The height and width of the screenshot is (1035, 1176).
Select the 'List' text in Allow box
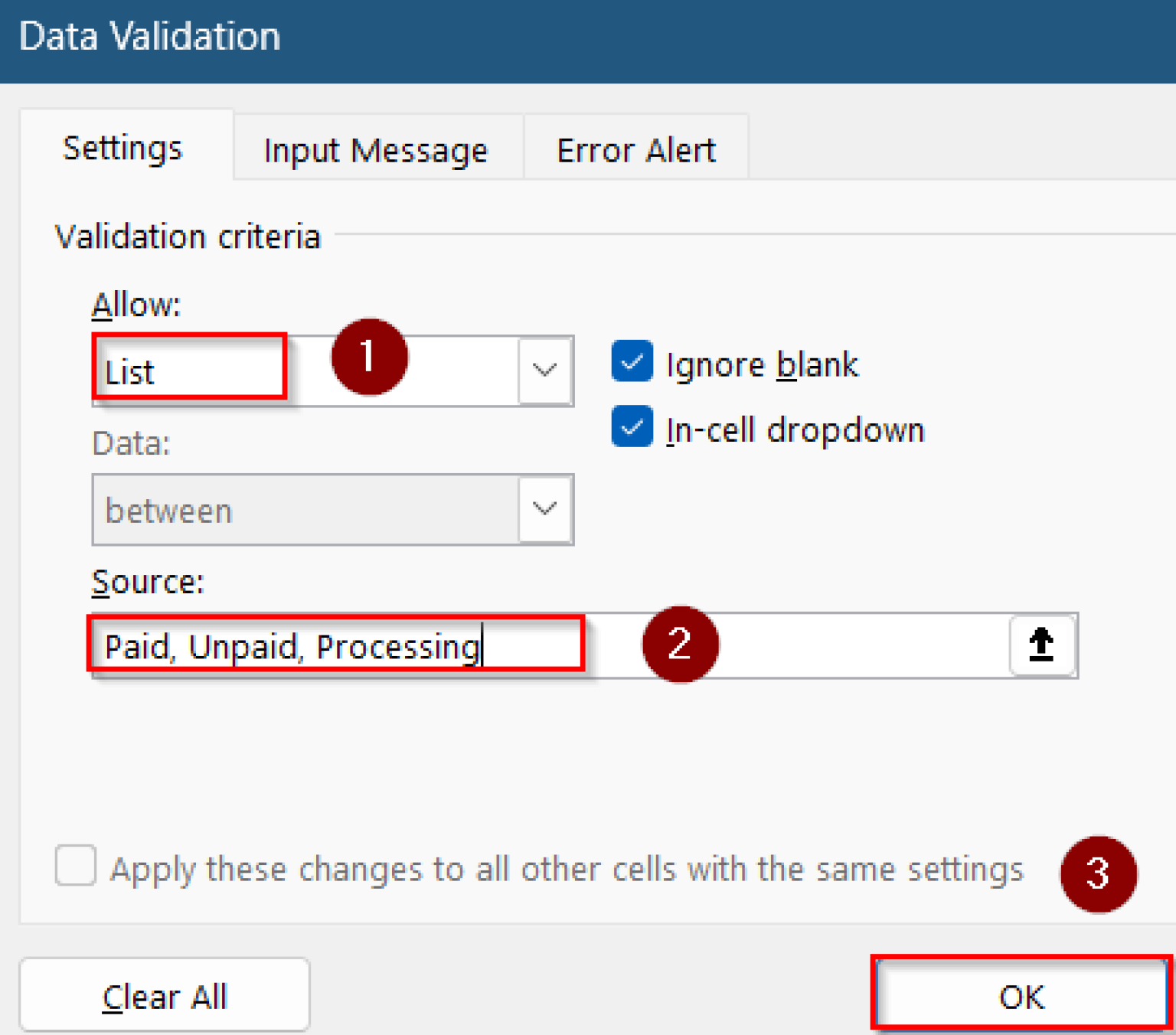pyautogui.click(x=130, y=372)
